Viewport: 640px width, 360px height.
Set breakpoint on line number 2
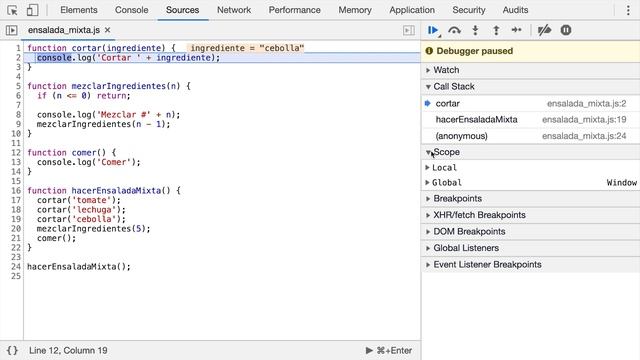[18, 58]
